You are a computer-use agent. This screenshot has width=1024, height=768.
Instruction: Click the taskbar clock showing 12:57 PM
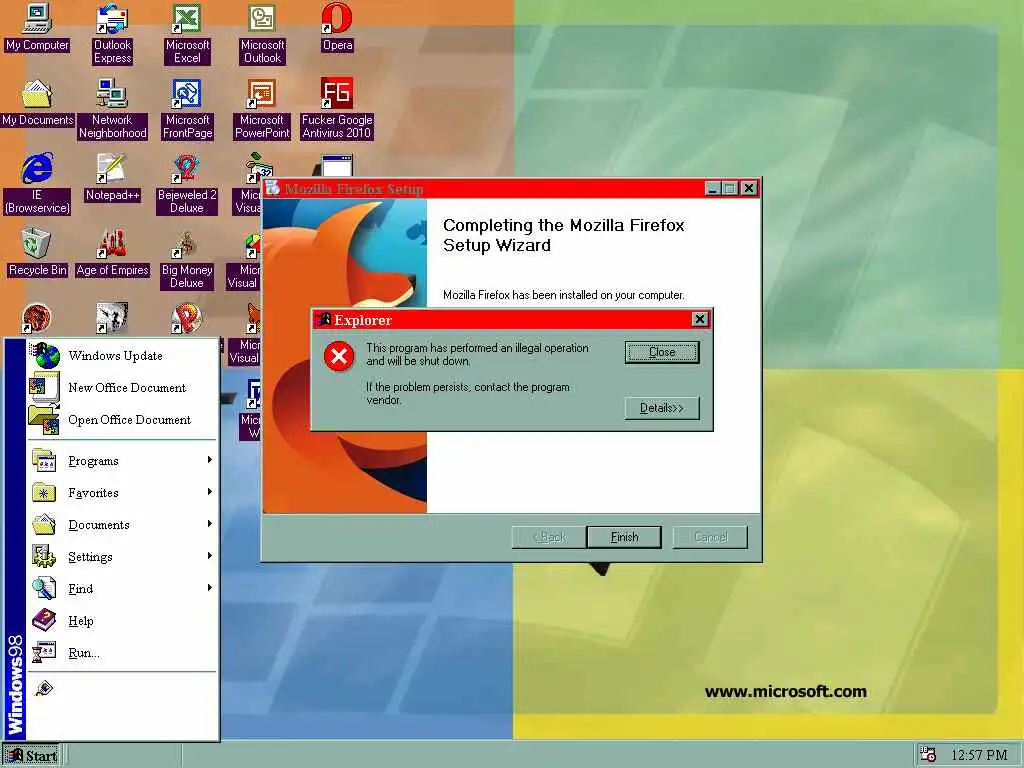point(979,755)
